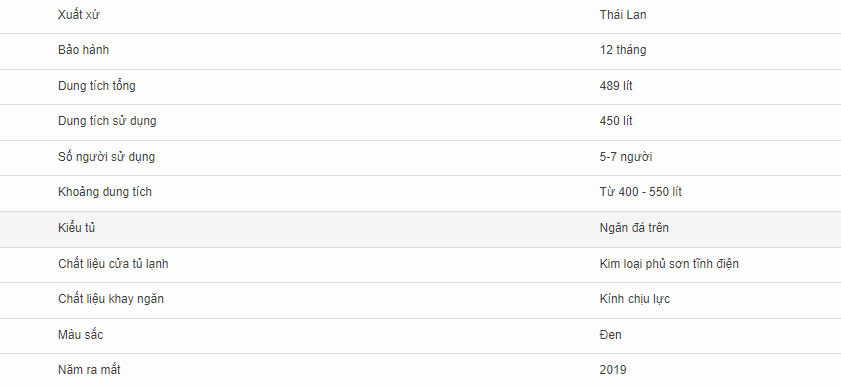Click the 'Từ 400 - 550 lít' value
The width and height of the screenshot is (841, 388).
640,192
